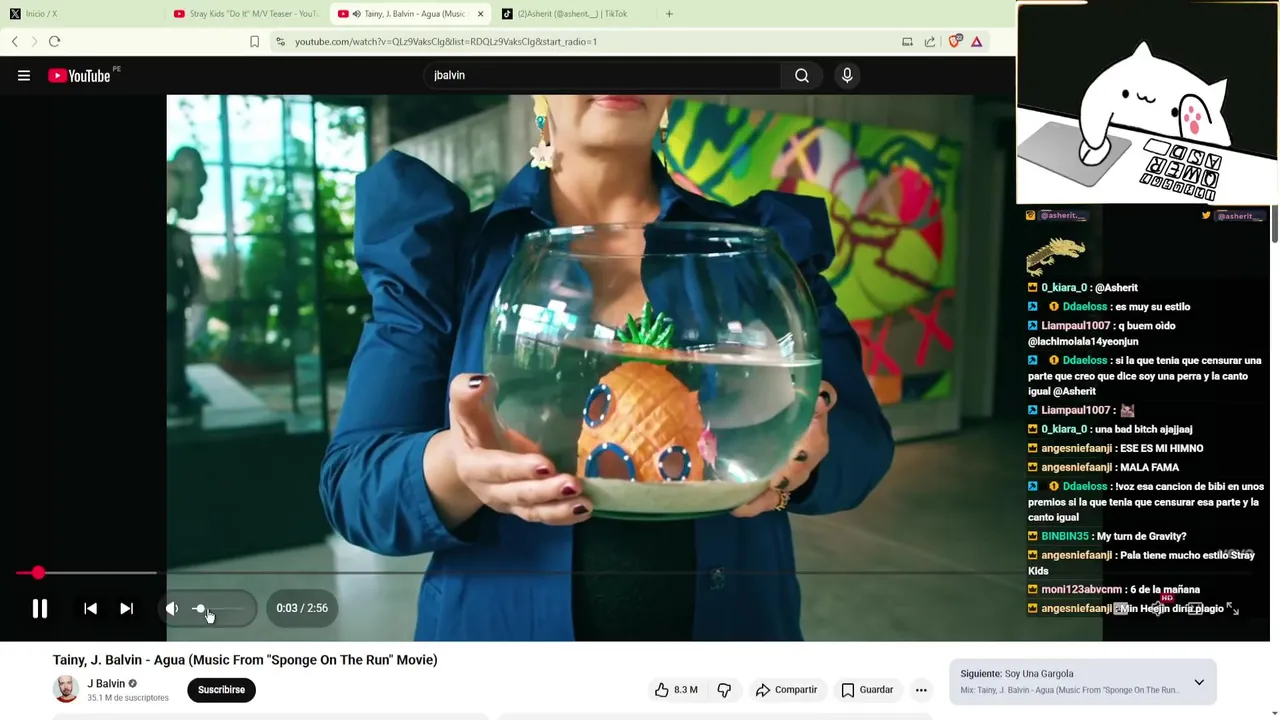The image size is (1280, 720).
Task: Expand the Siguiente playlist panel chevron
Action: 1199,682
